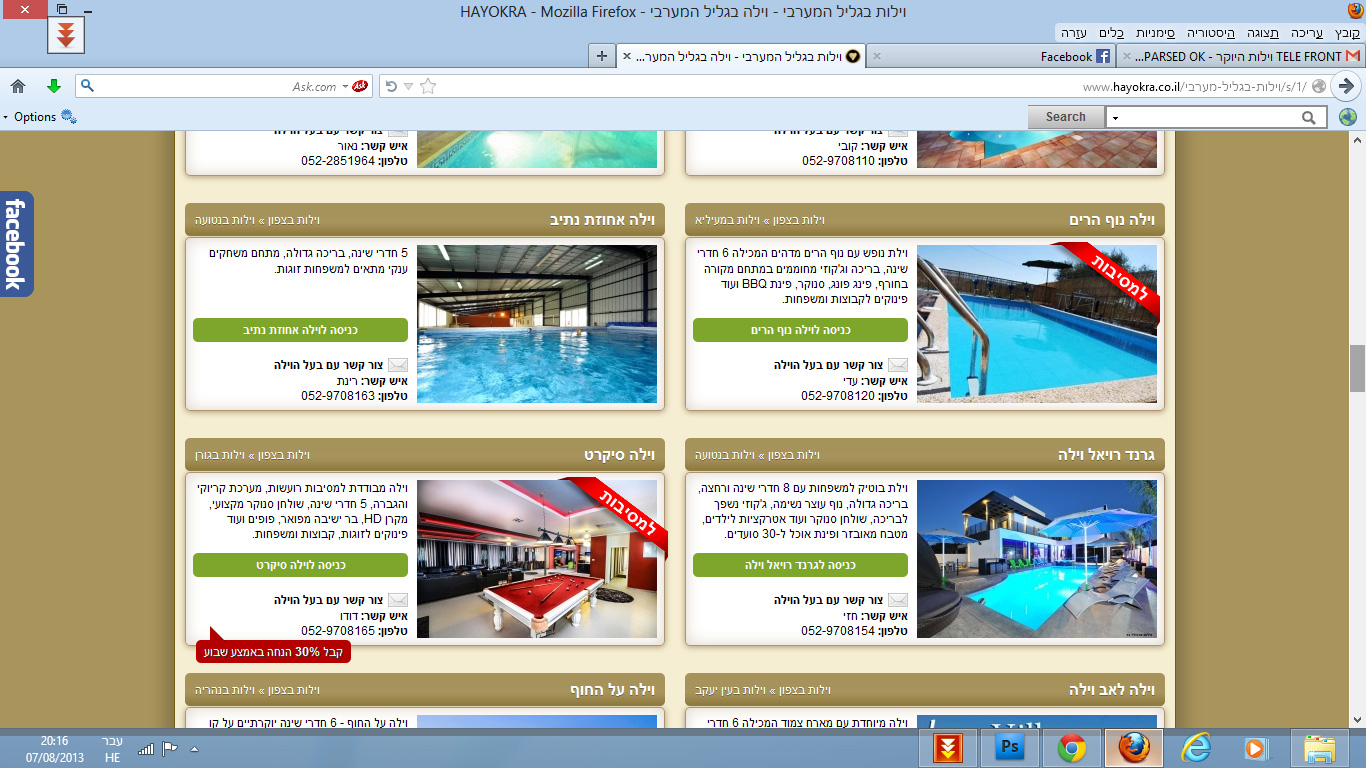This screenshot has width=1366, height=768.
Task: Click the envelope icon in וילה אחוזת נתיב card
Action: (x=398, y=365)
